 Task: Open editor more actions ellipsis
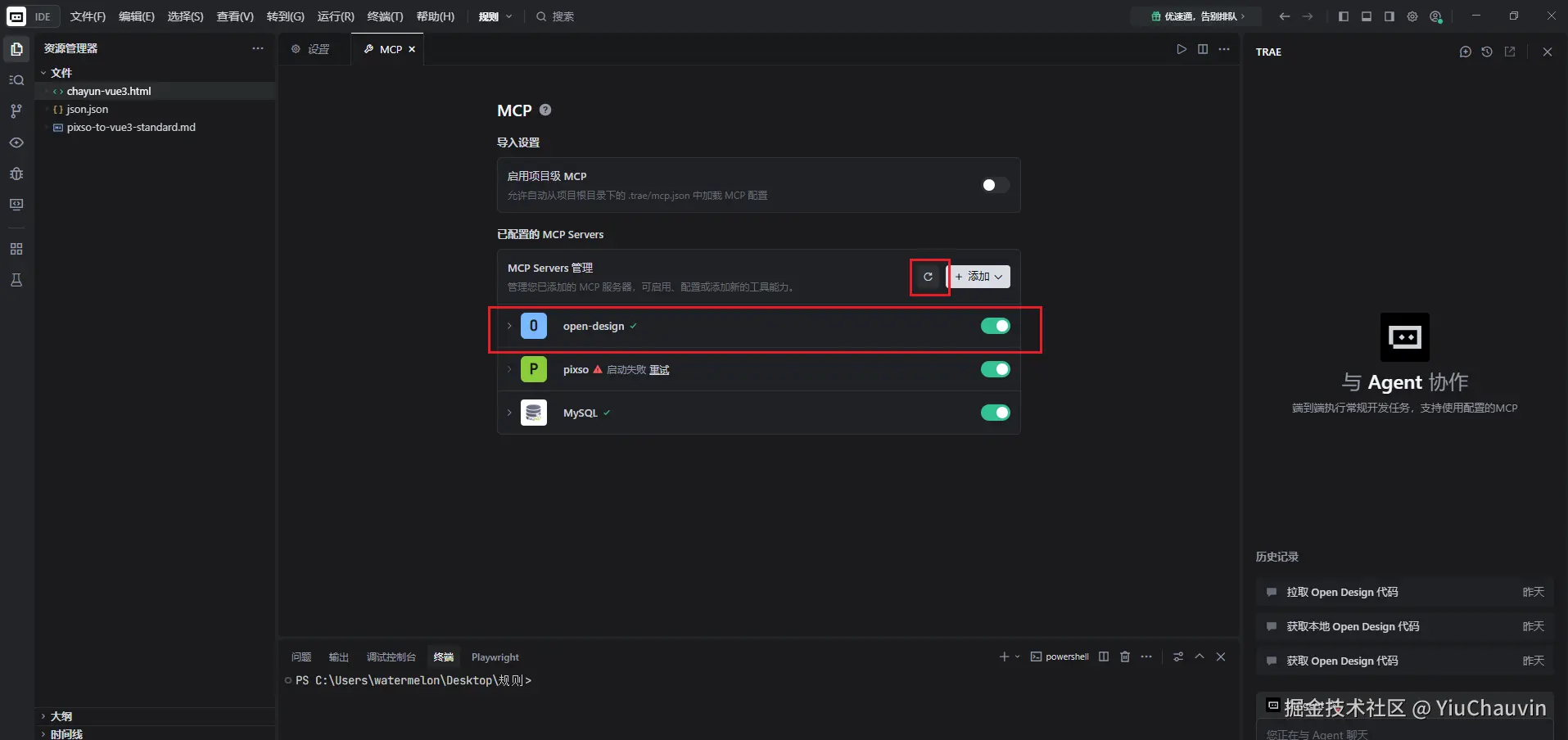(x=1224, y=49)
